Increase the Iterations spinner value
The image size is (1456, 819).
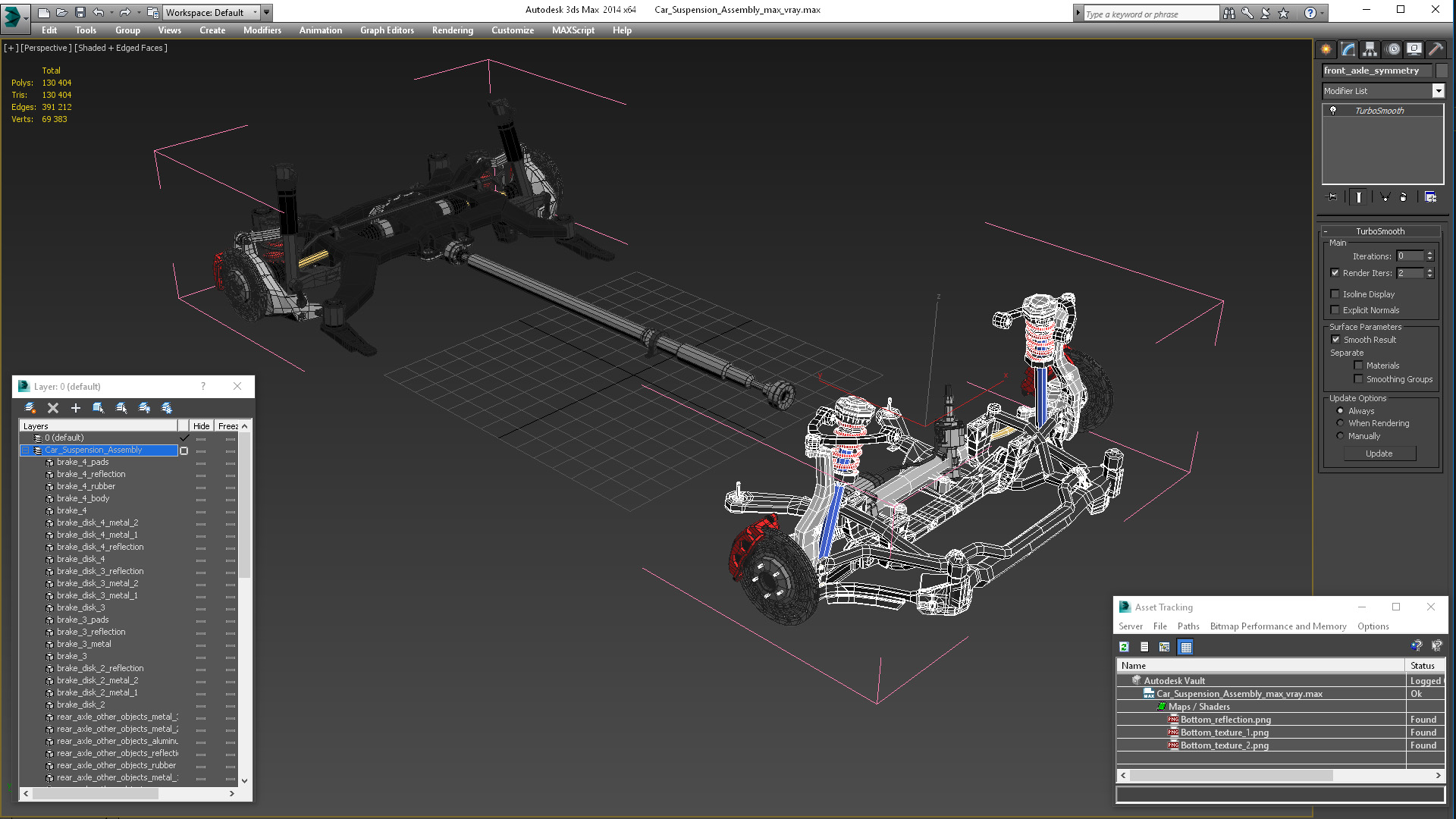[x=1429, y=253]
